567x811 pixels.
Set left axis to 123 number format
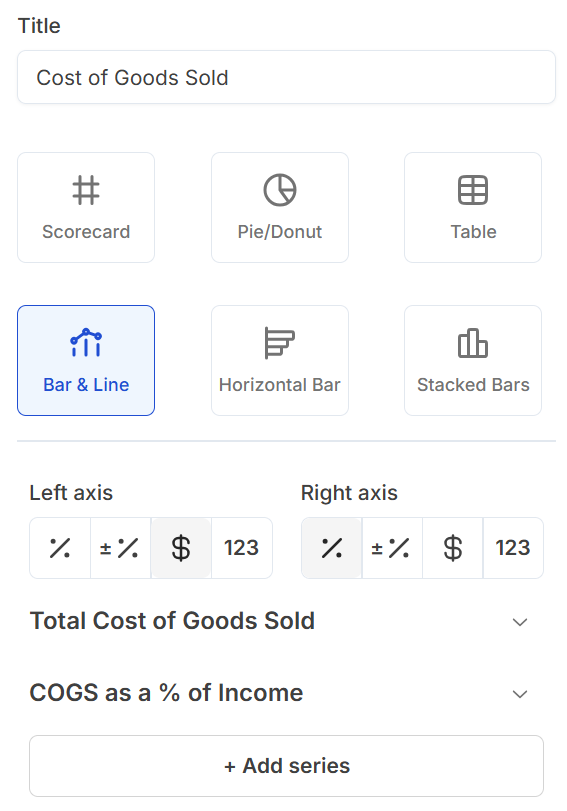tap(242, 548)
